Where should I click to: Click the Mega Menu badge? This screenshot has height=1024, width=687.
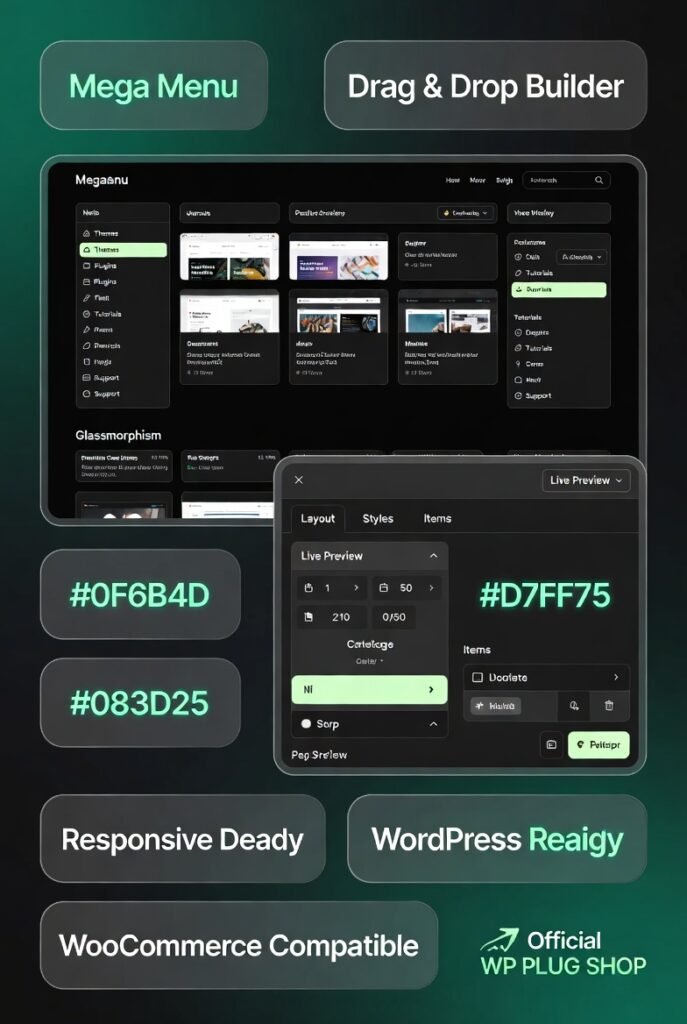(x=153, y=86)
